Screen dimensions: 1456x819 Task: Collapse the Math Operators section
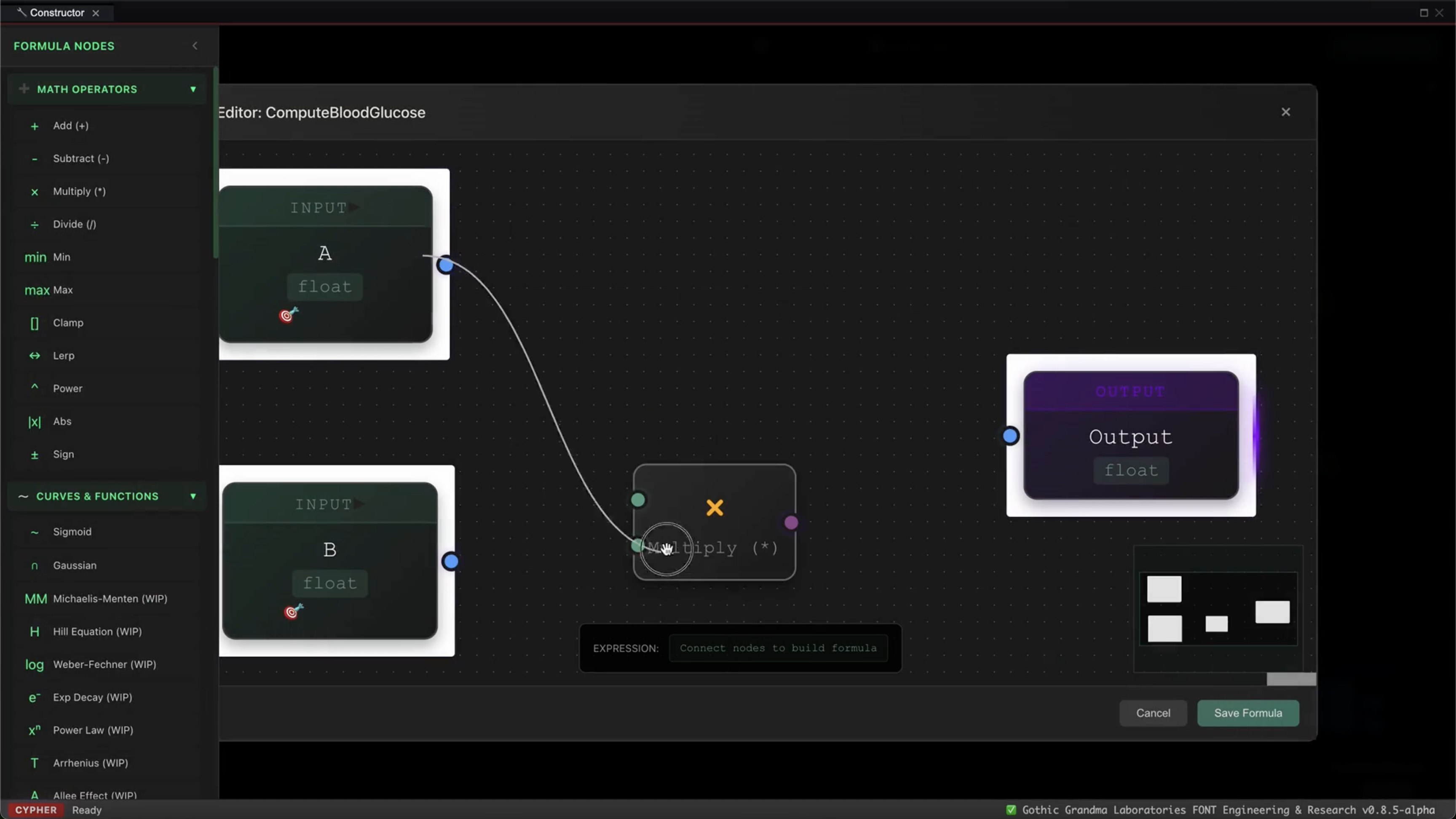pyautogui.click(x=193, y=89)
